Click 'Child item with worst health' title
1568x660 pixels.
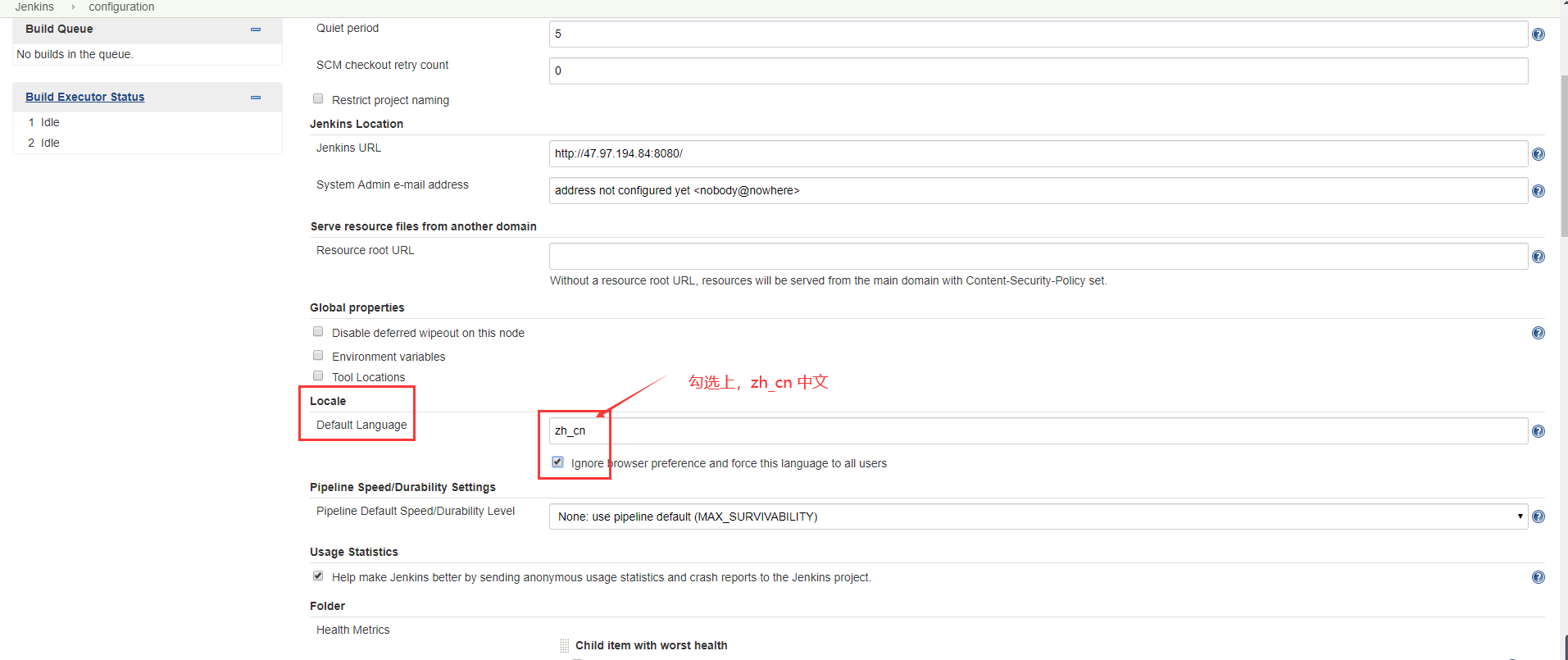click(x=652, y=645)
